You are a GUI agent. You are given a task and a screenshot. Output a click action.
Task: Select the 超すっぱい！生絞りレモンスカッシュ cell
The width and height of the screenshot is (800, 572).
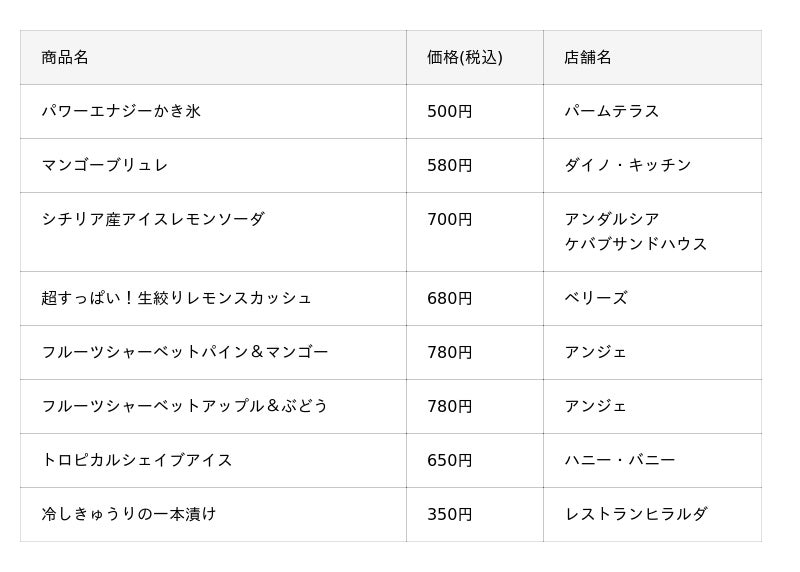[177, 299]
